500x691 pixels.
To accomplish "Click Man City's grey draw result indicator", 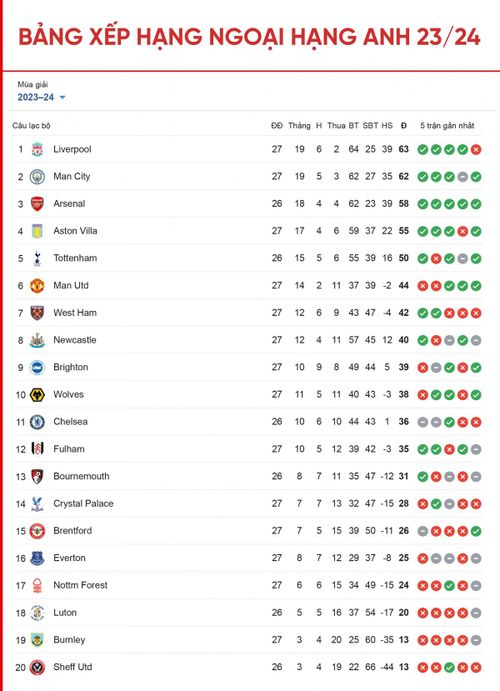I will click(x=463, y=177).
